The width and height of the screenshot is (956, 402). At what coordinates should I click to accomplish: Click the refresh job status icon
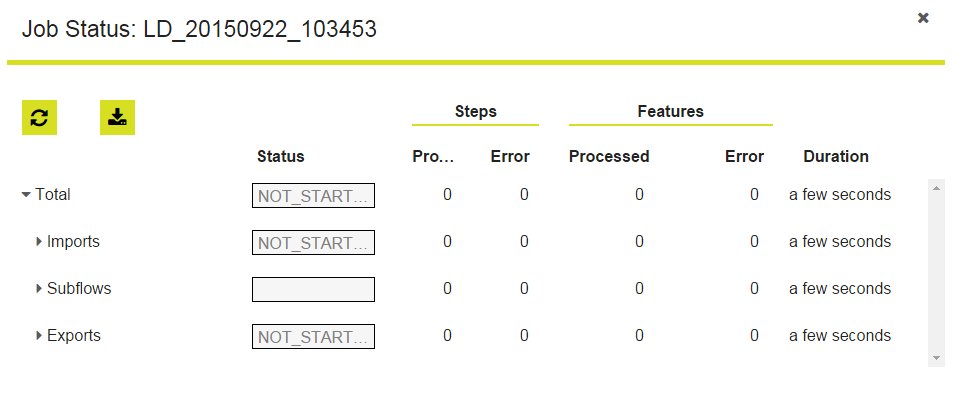39,118
